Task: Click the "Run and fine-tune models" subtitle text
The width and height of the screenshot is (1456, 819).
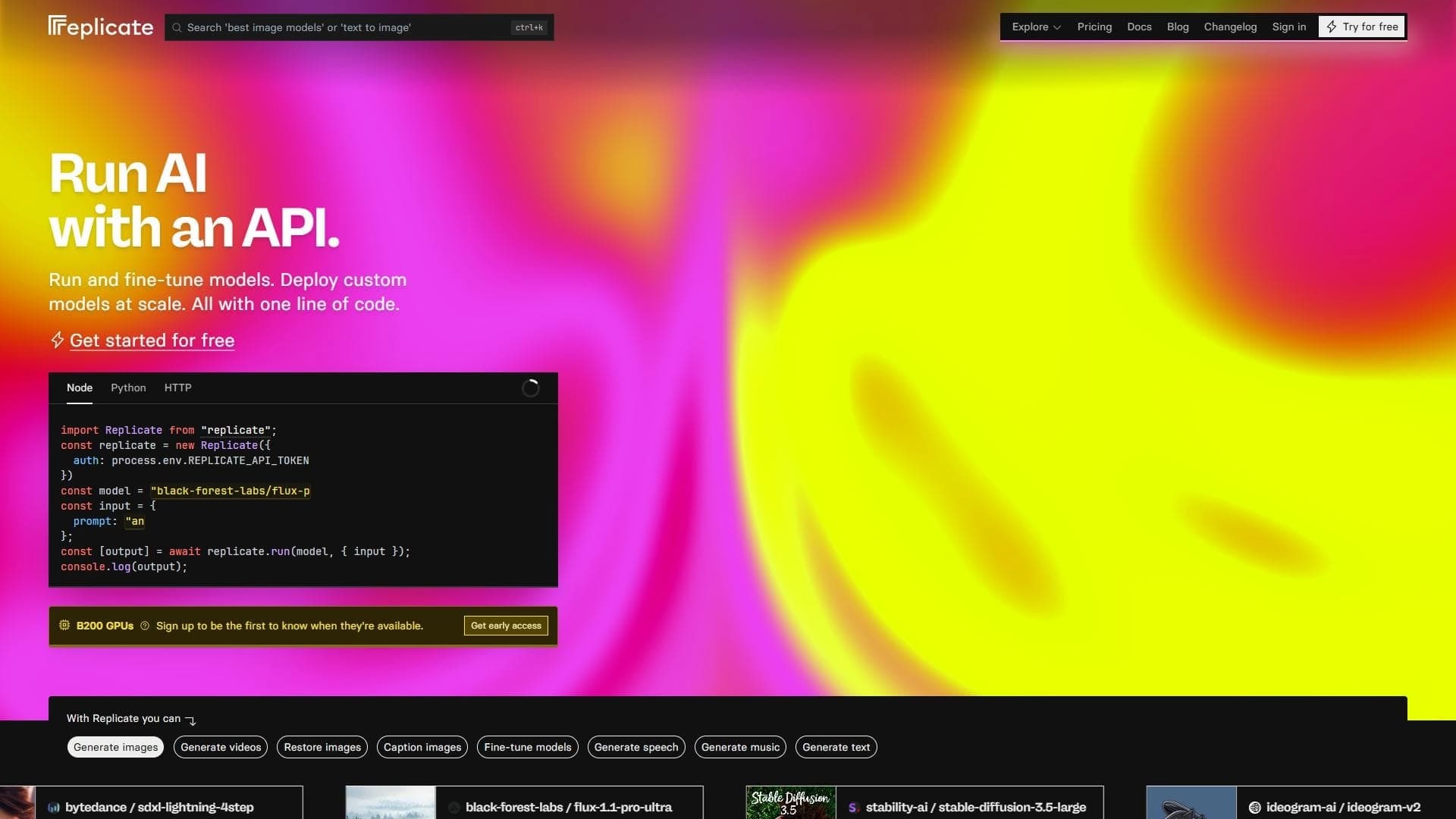Action: (227, 292)
